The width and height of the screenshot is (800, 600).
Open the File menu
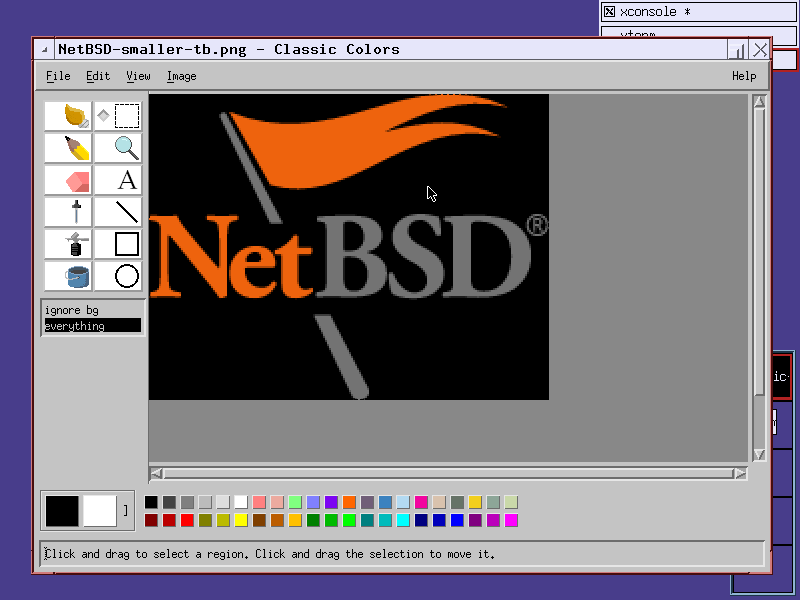click(x=58, y=76)
